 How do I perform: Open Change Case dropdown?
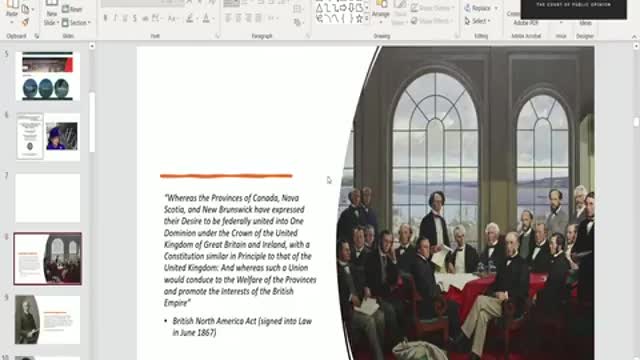pos(172,18)
